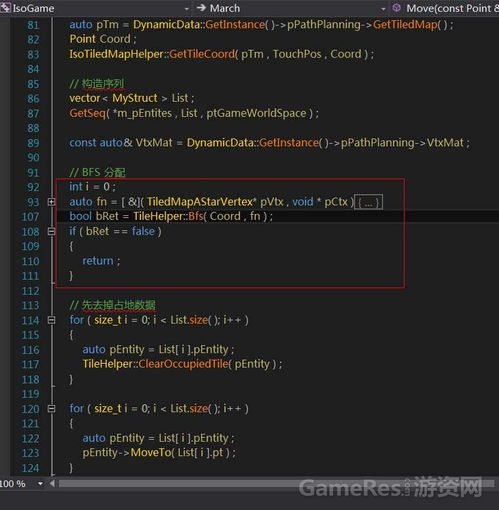This screenshot has height=510, width=499.
Task: Expand the collapsed lambda on line 93
Action: click(x=51, y=202)
